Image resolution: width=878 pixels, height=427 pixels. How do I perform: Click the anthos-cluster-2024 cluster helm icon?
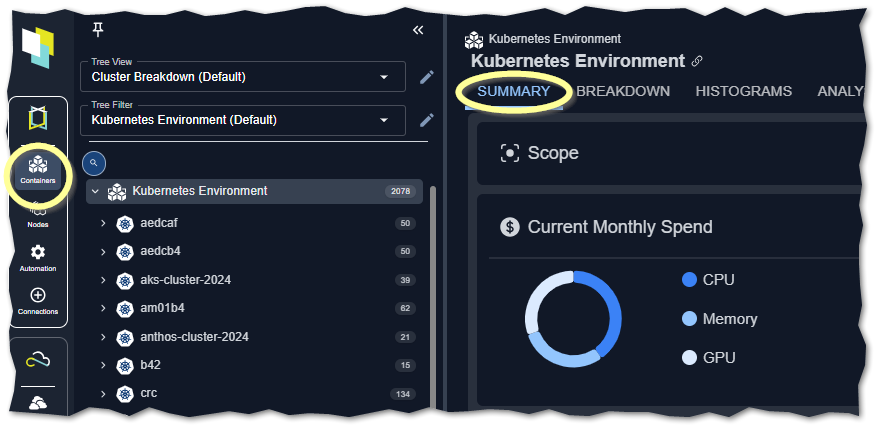124,337
